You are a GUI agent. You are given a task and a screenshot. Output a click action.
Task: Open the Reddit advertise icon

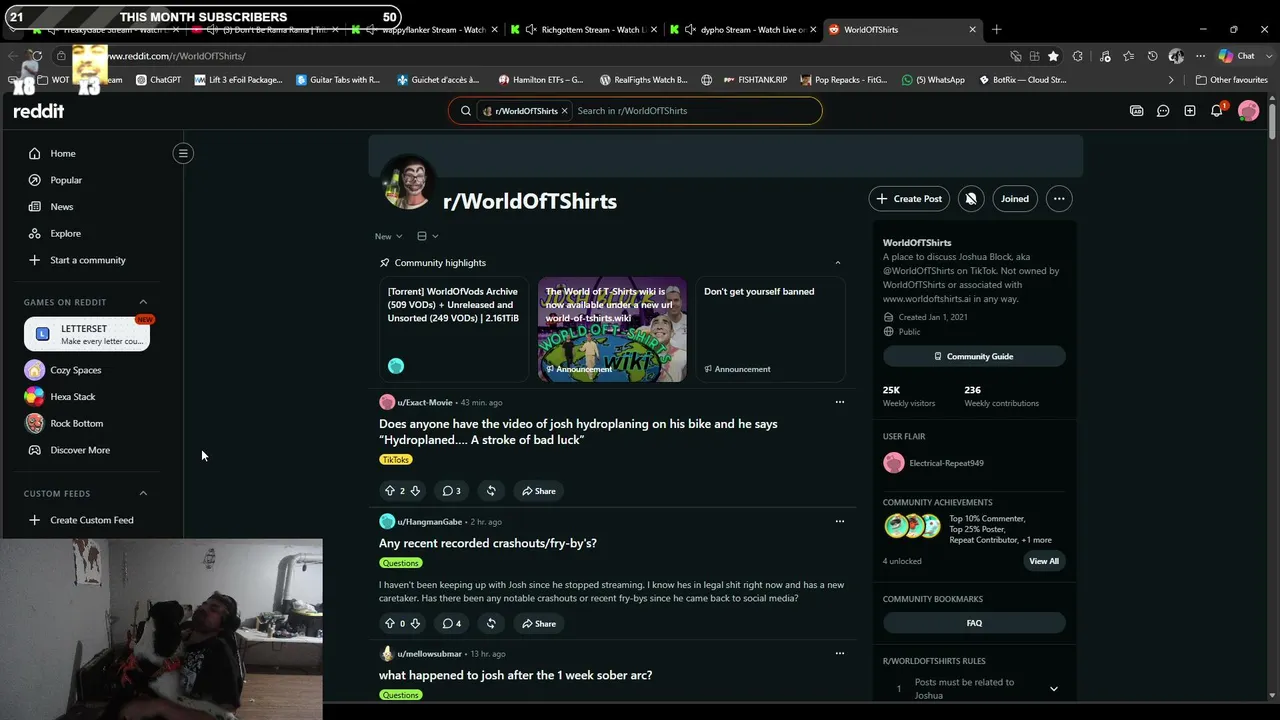pos(1136,111)
